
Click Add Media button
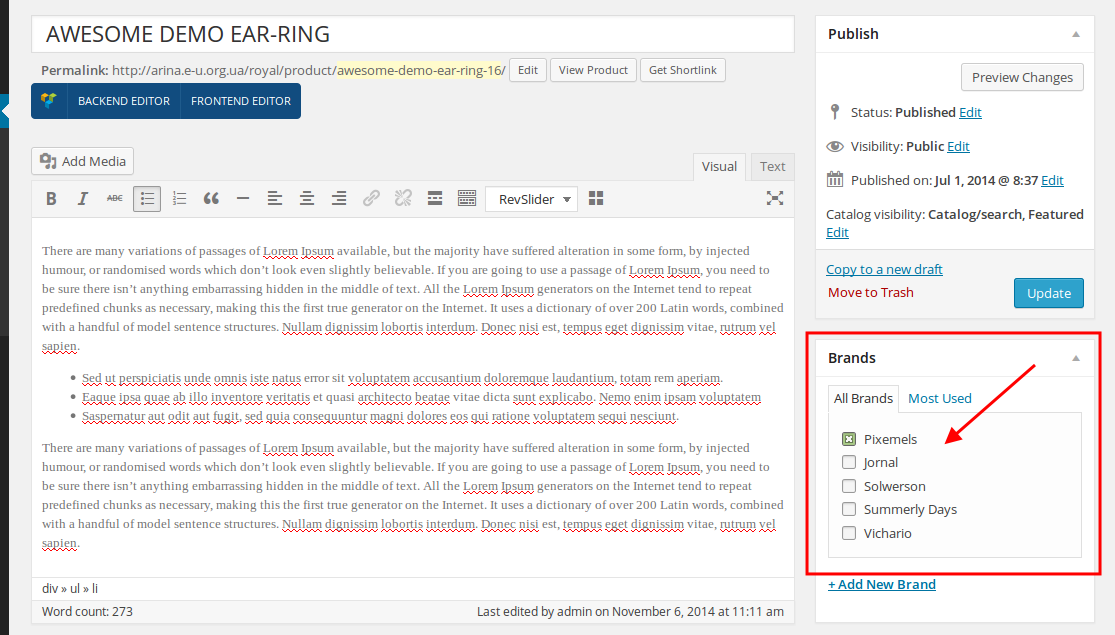(82, 161)
